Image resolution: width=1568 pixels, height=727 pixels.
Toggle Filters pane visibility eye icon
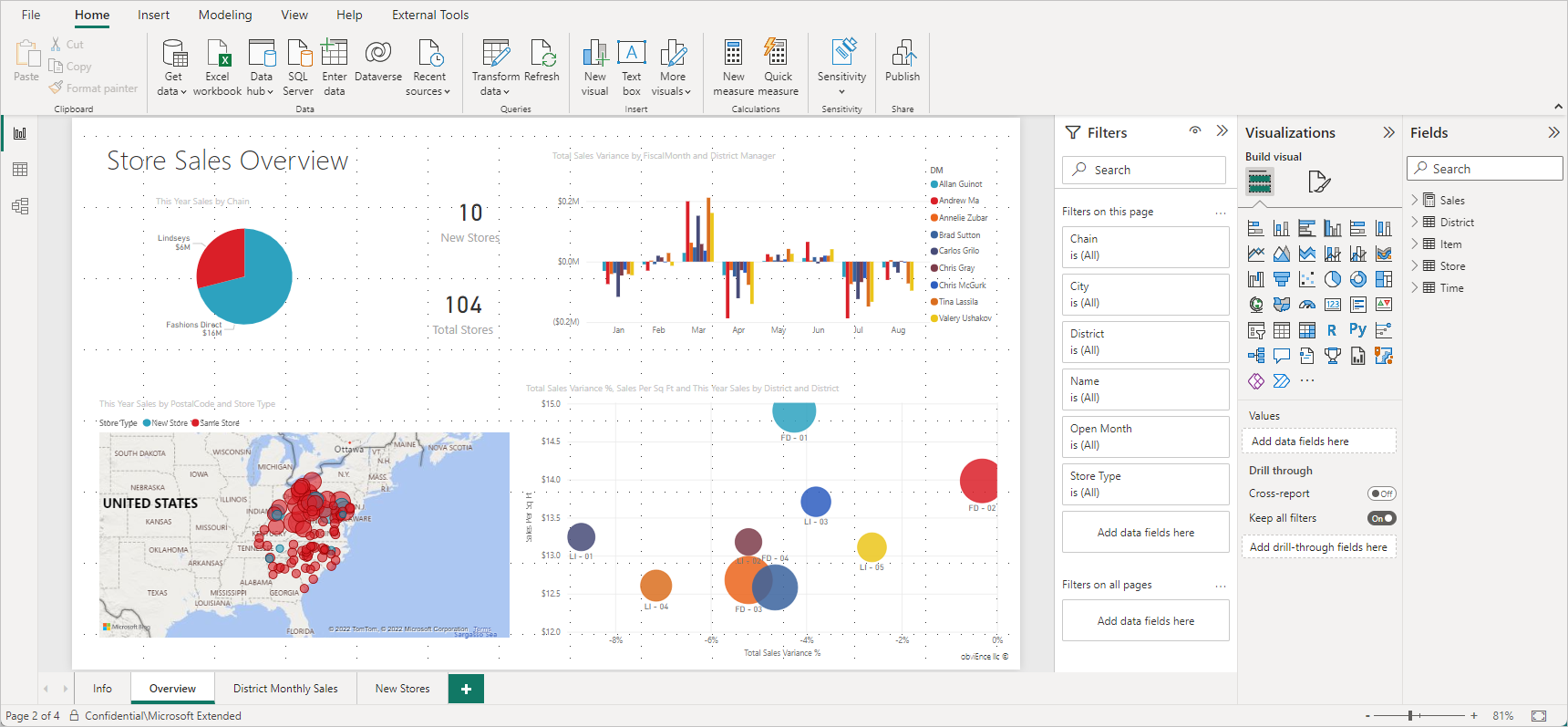pyautogui.click(x=1194, y=131)
